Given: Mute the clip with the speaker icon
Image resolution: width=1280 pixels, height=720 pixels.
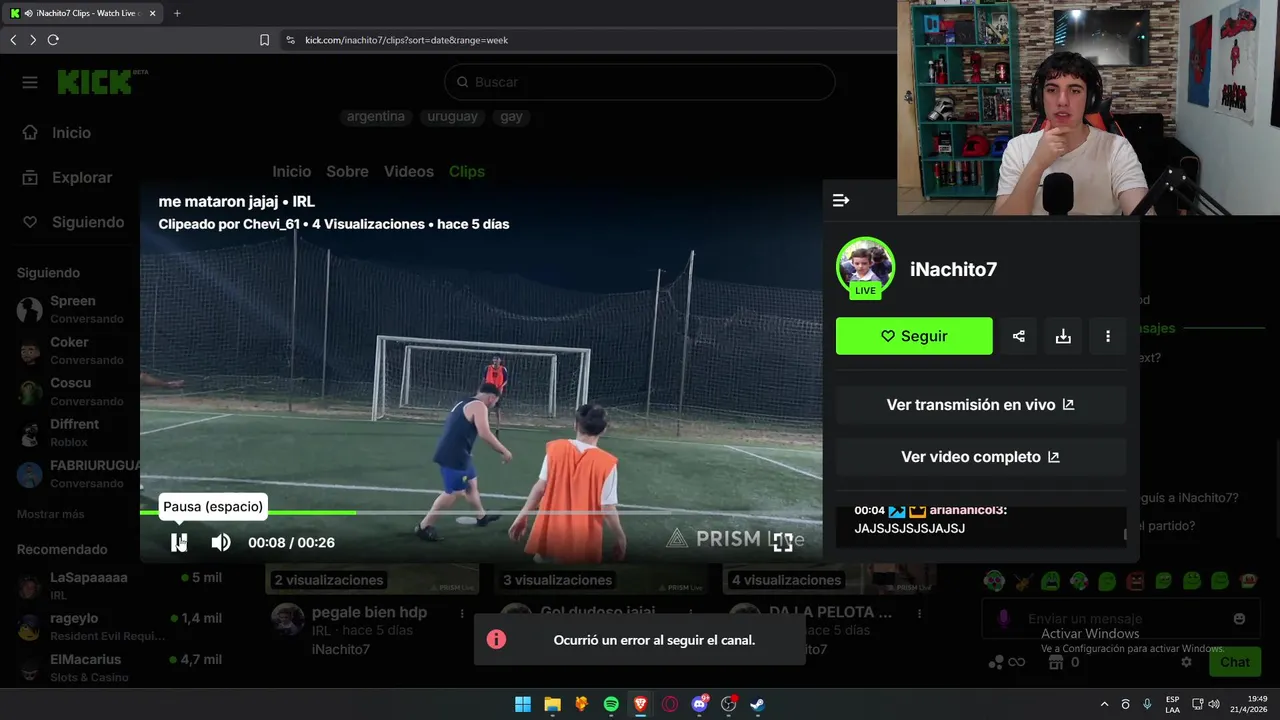Looking at the screenshot, I should click(221, 542).
